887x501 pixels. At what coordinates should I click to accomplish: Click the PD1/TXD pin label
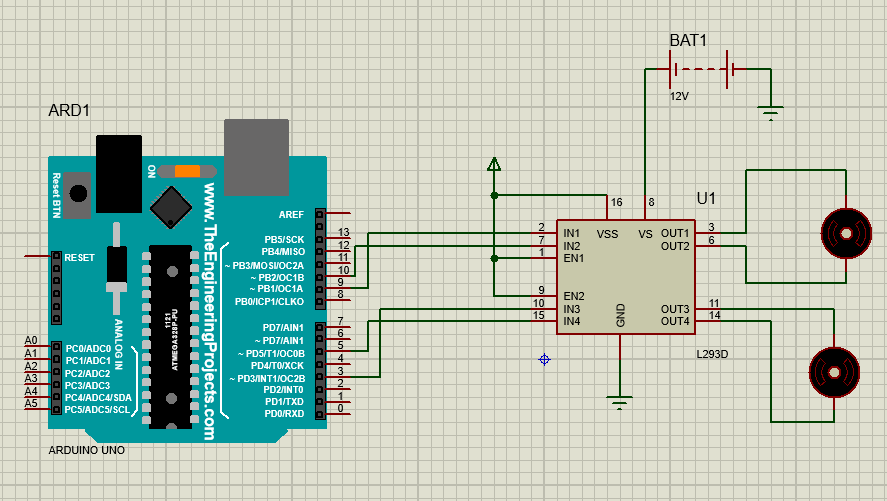pyautogui.click(x=284, y=401)
